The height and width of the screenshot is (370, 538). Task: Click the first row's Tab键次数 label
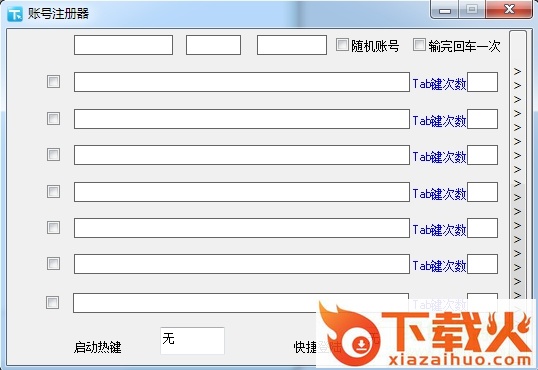(439, 84)
